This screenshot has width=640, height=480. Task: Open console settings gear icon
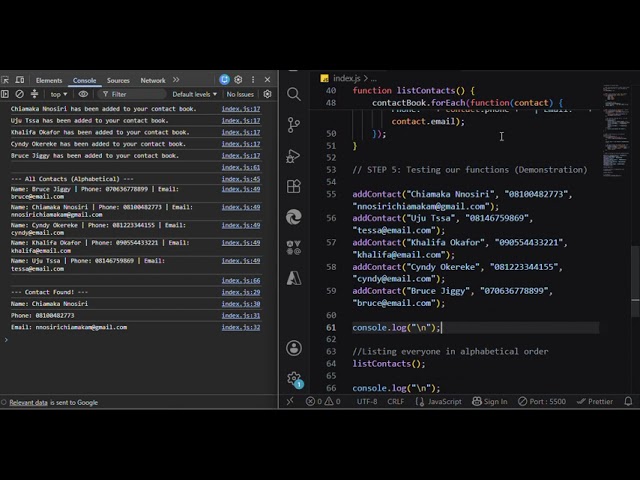267,94
